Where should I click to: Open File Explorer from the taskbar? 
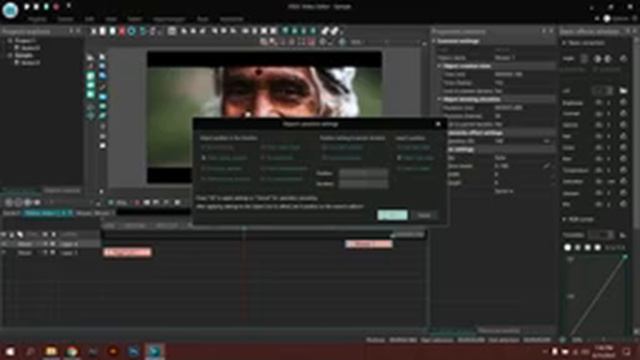tap(51, 351)
